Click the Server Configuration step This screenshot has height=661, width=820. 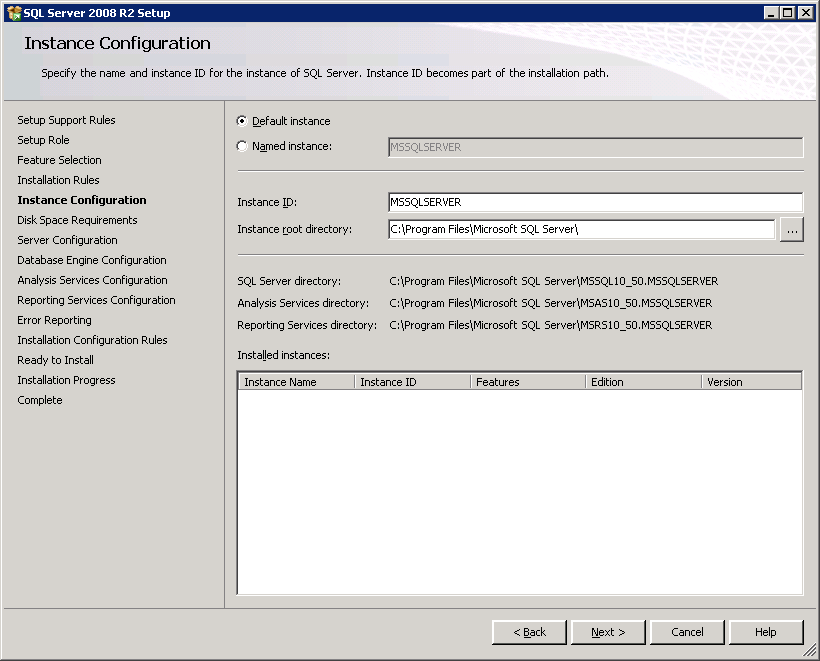67,240
